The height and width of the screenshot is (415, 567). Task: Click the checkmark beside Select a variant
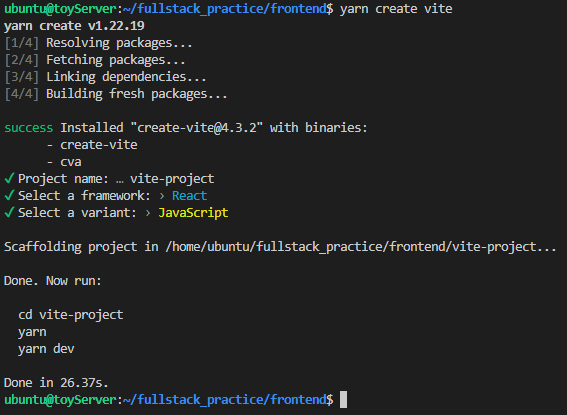tap(9, 212)
